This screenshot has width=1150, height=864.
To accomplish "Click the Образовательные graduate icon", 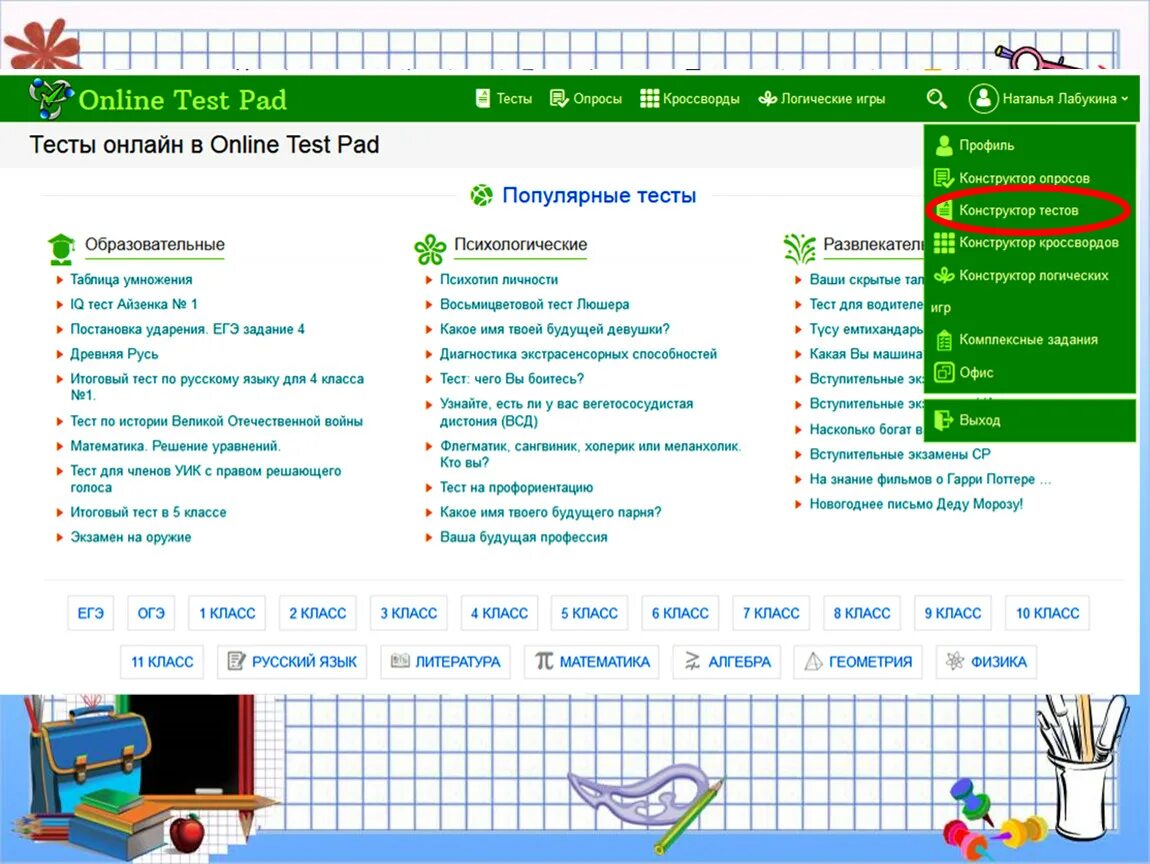I will [62, 249].
